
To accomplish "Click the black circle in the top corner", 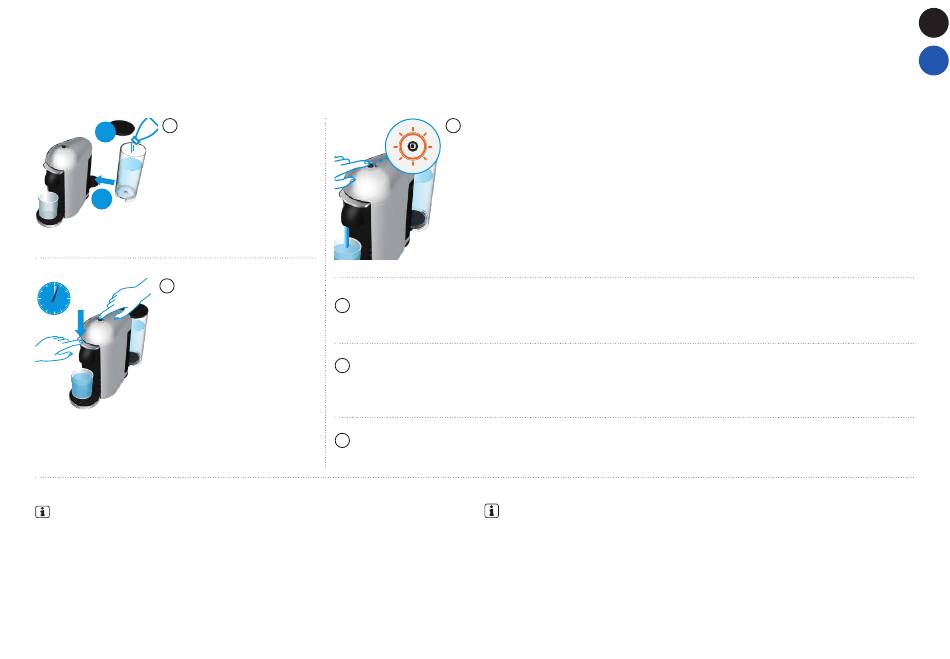I will tap(934, 23).
